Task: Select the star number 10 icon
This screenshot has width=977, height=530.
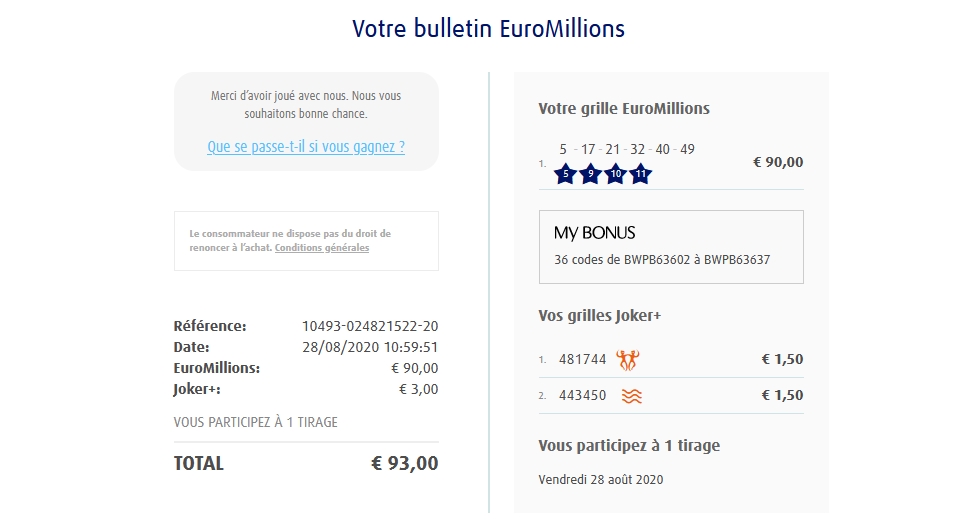Action: tap(616, 174)
